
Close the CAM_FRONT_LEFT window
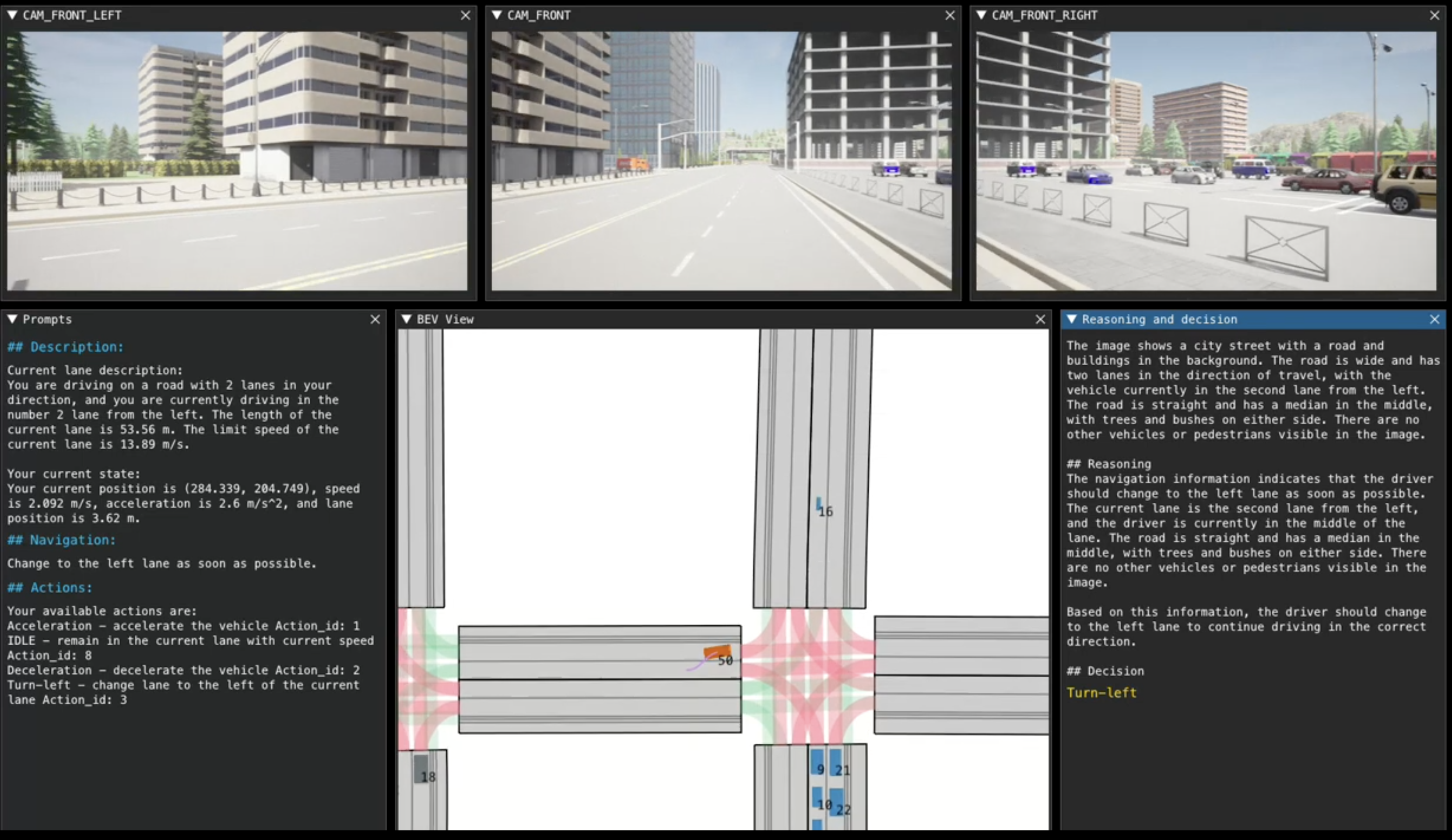(466, 16)
